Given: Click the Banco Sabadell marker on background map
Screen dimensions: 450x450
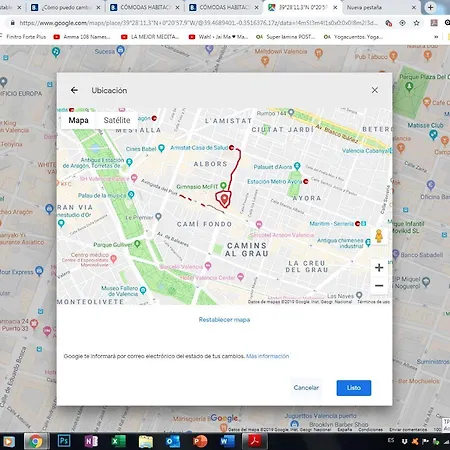Looking at the screenshot, I should (x=395, y=254).
